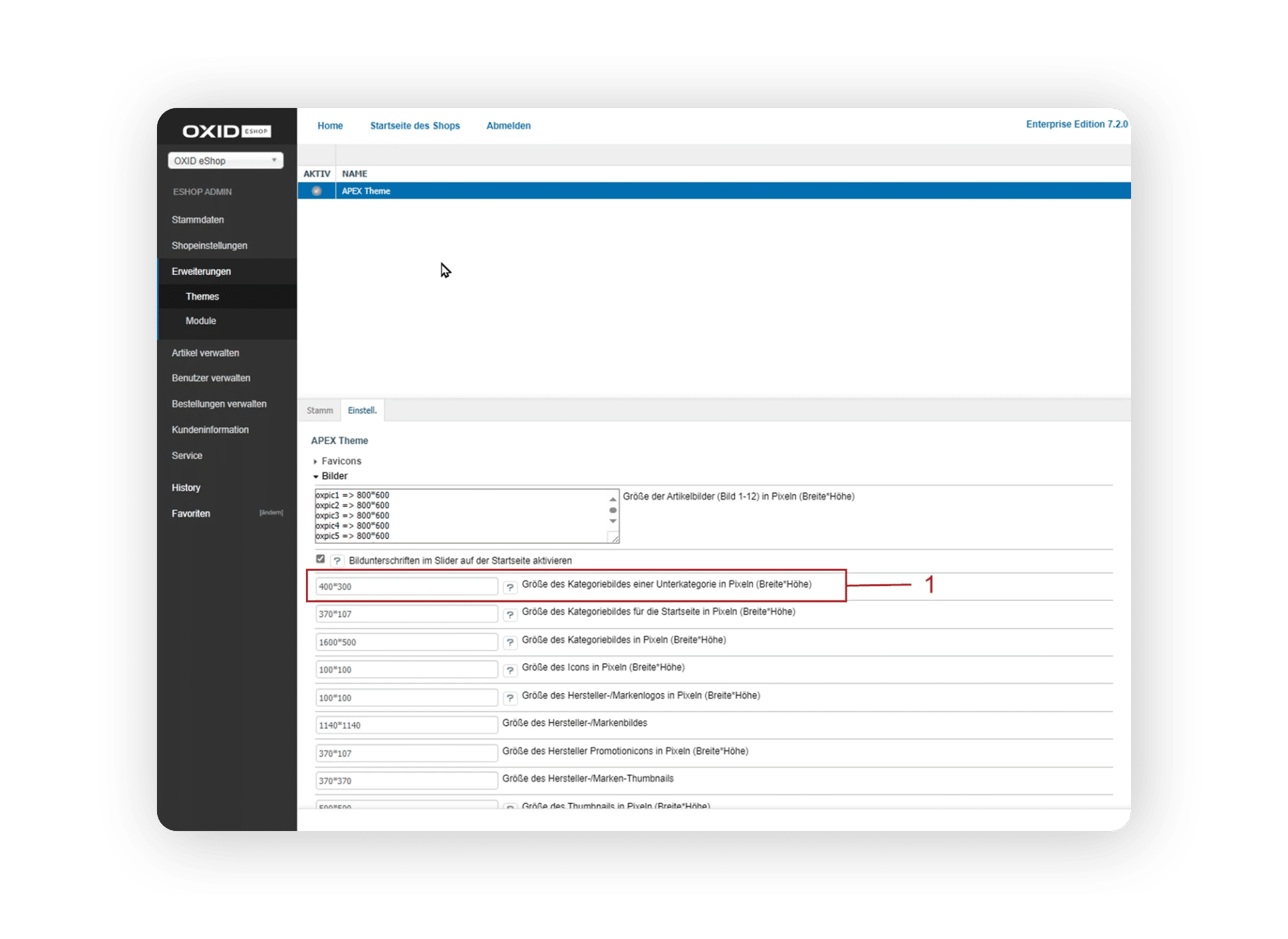Viewport: 1288px width, 939px height.
Task: Open the Artikel verwalten menu
Action: coord(205,353)
